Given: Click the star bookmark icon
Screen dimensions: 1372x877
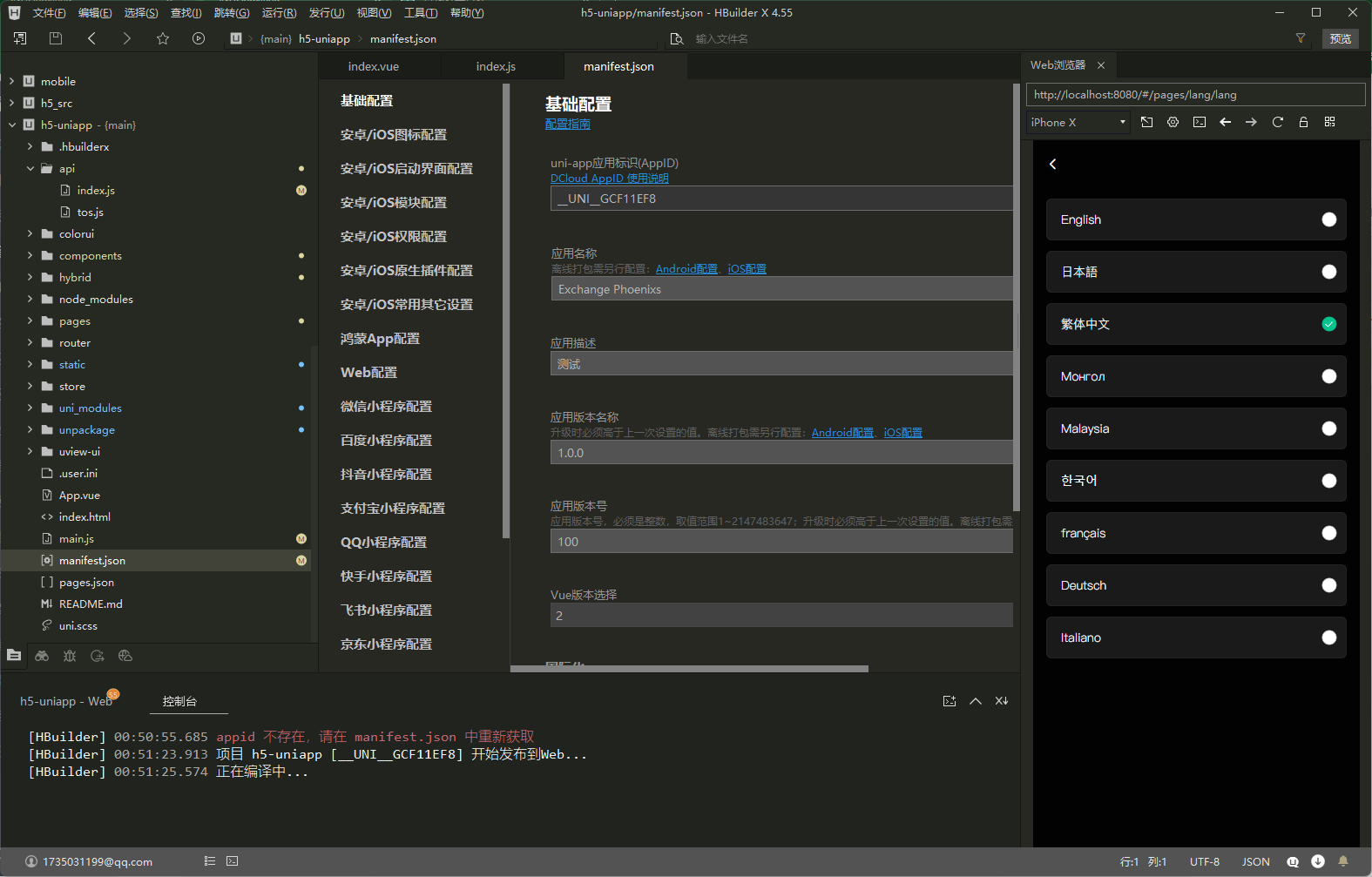Looking at the screenshot, I should click(x=163, y=38).
